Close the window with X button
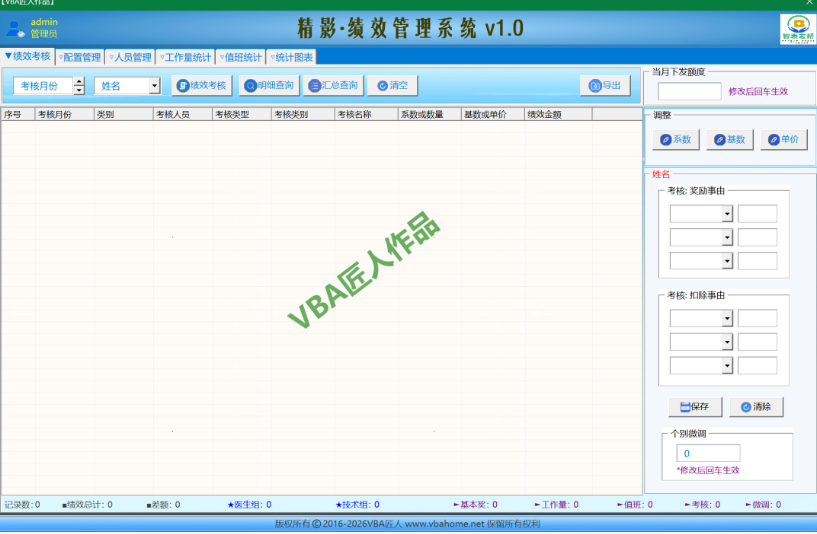 click(x=809, y=3)
